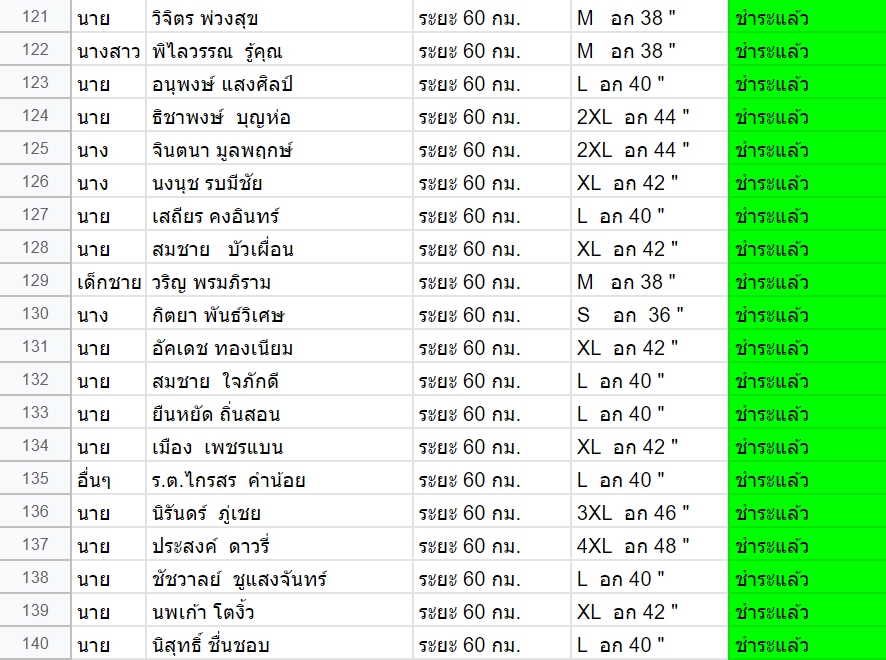Select name cell เสถียร คงอินทร์
This screenshot has height=660, width=886.
pyautogui.click(x=279, y=215)
